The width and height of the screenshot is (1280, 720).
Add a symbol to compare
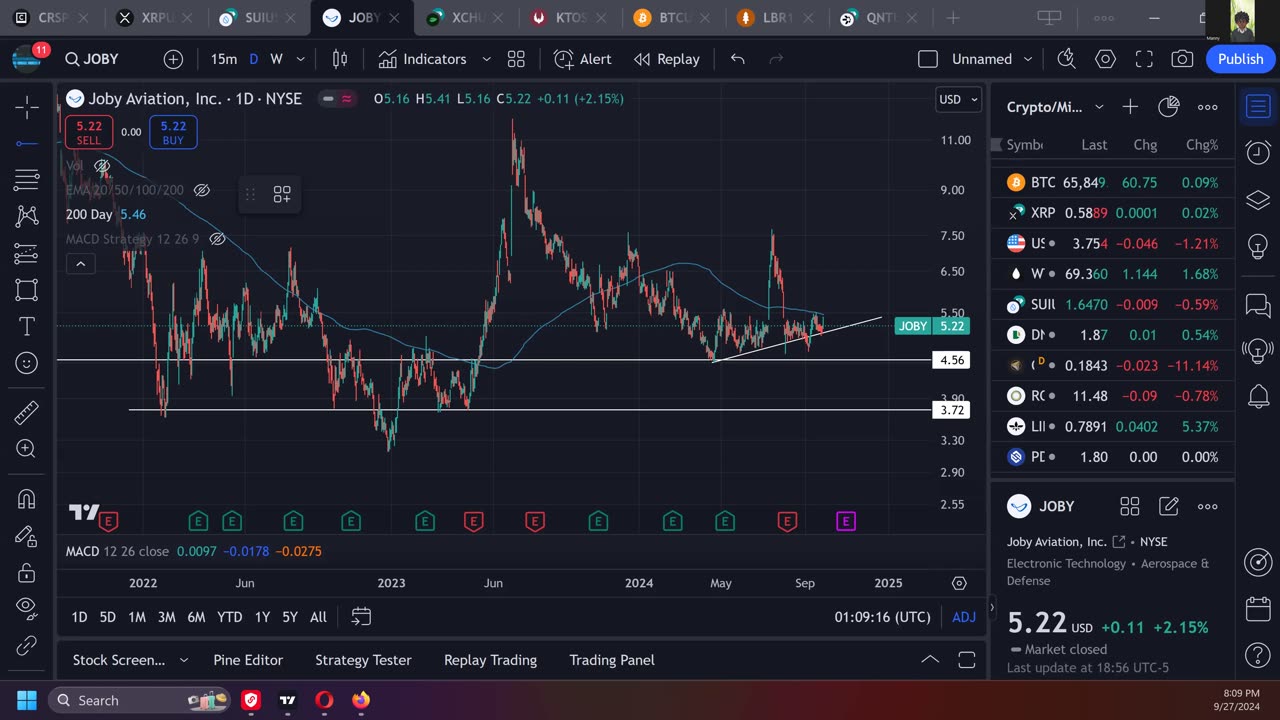coord(173,59)
